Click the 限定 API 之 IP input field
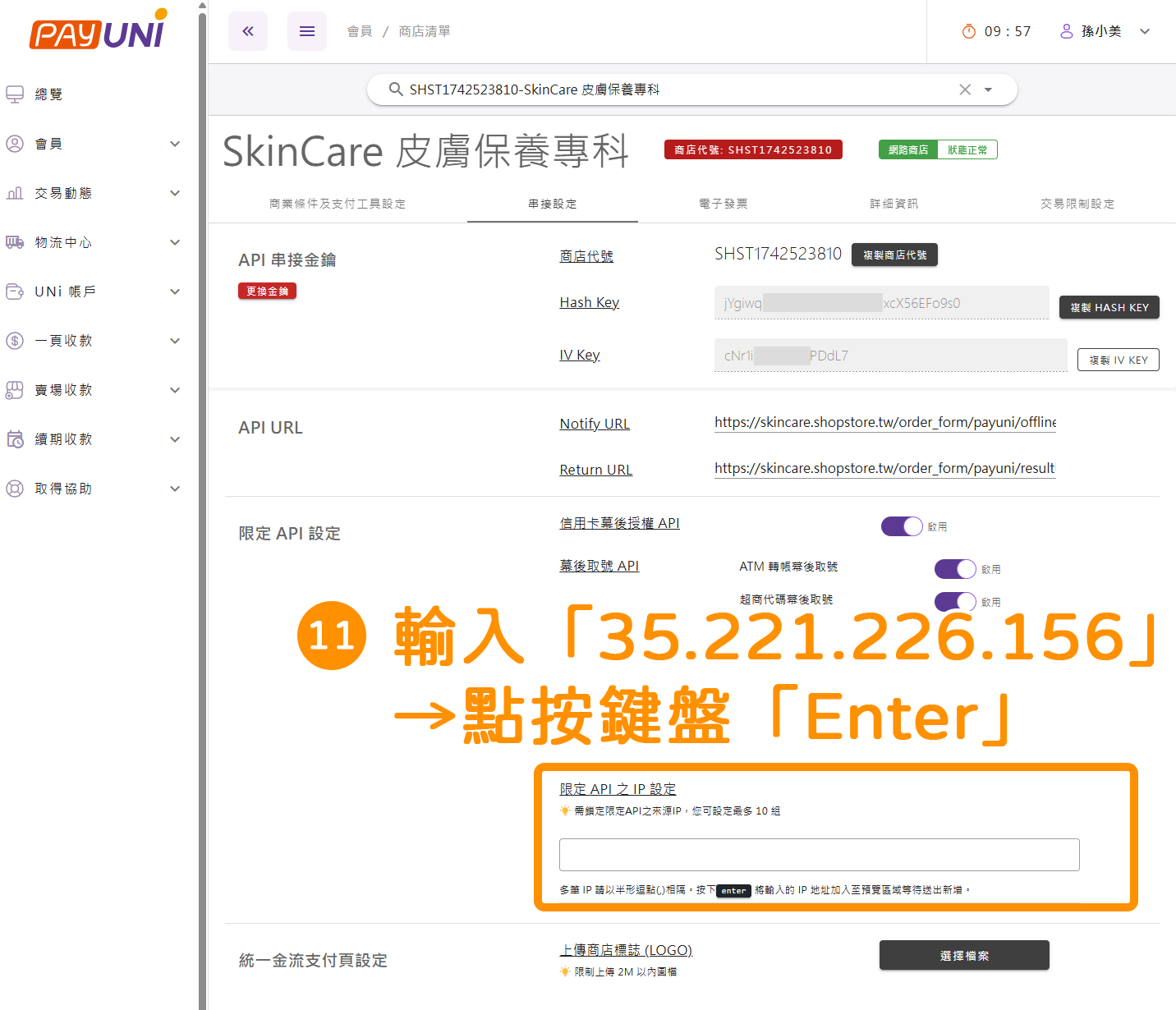 click(820, 855)
